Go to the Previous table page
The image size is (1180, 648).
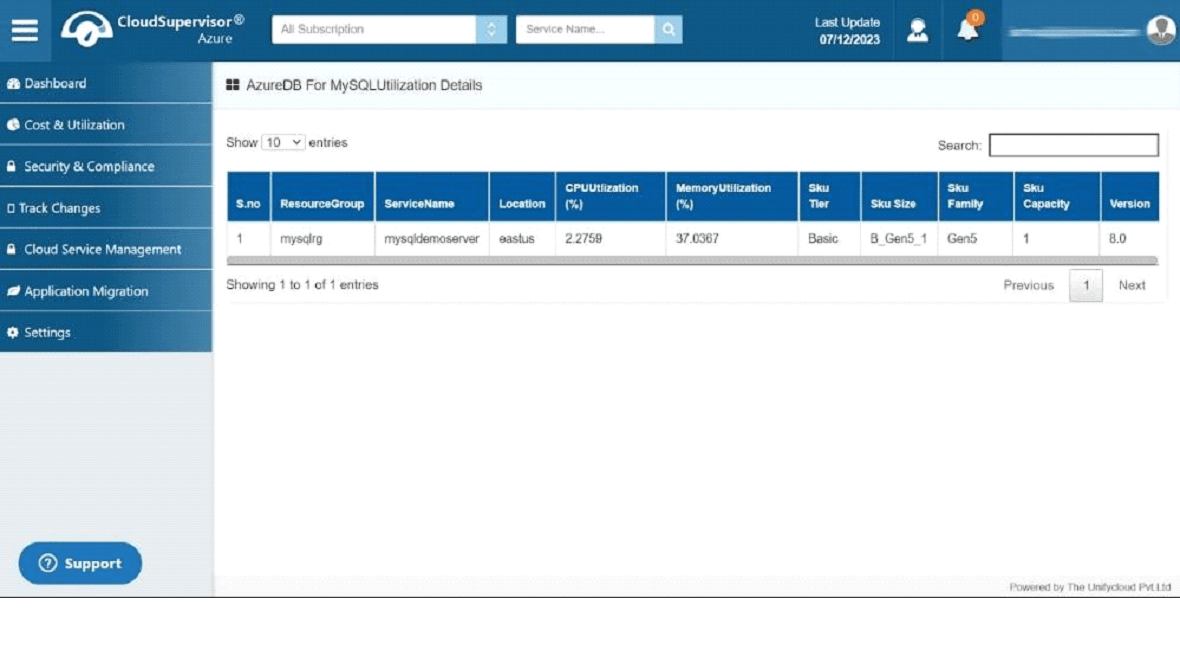[1028, 285]
